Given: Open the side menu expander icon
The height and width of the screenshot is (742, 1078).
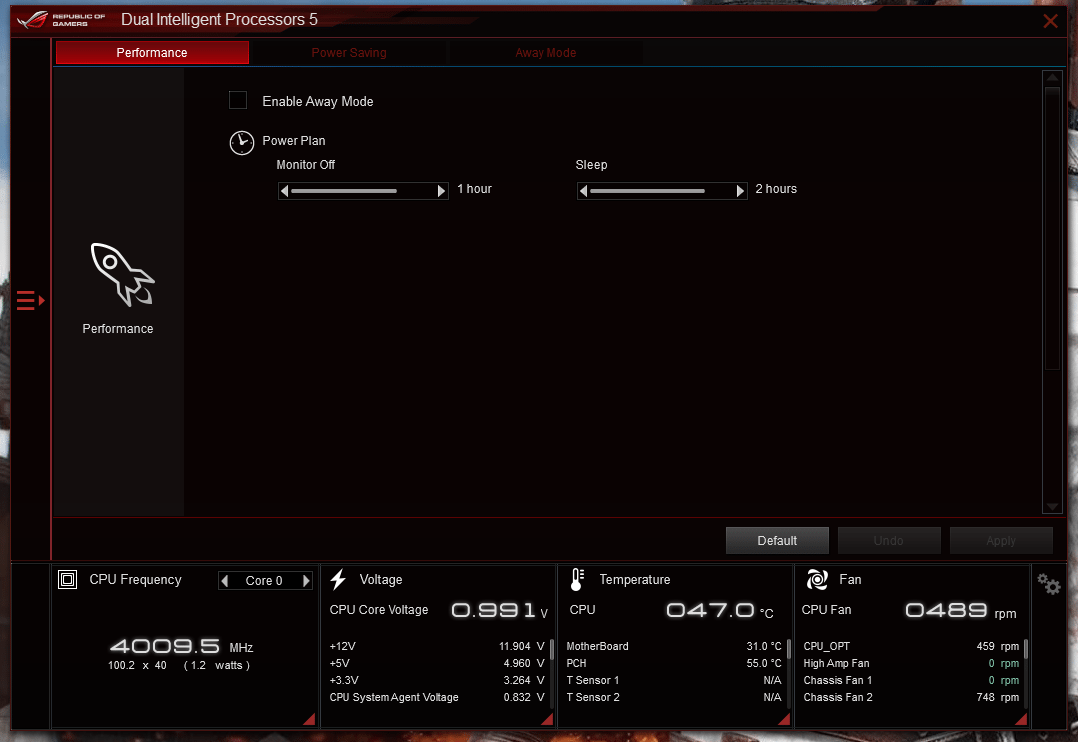Looking at the screenshot, I should click(x=30, y=301).
